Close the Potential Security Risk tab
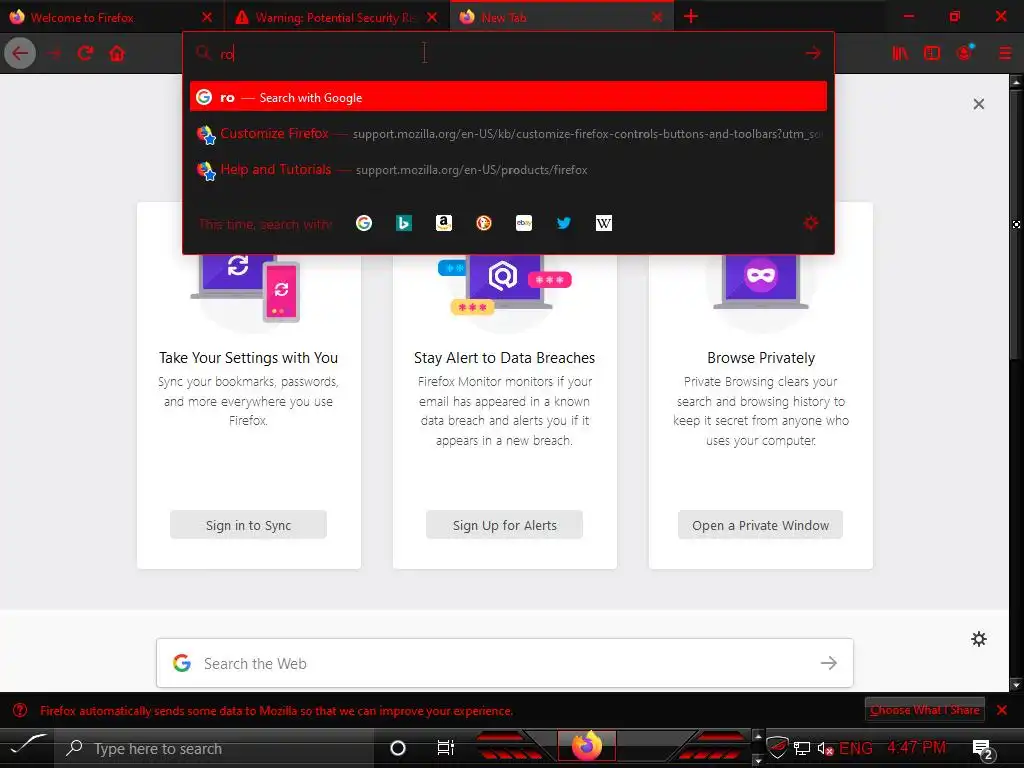This screenshot has height=768, width=1024. click(x=432, y=18)
